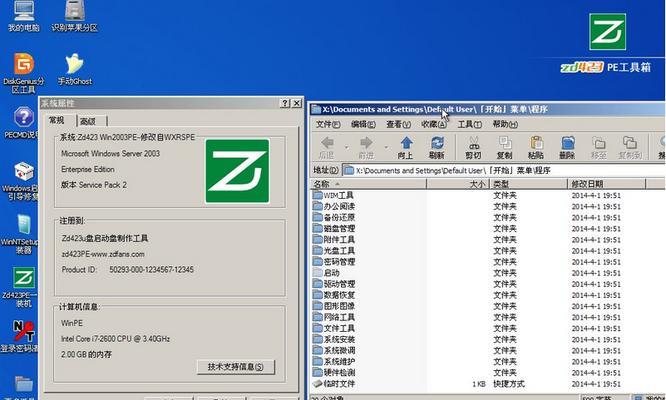Viewport: 666px width, 400px height.
Task: Select the 临时文件 shortcut item
Action: (x=333, y=384)
